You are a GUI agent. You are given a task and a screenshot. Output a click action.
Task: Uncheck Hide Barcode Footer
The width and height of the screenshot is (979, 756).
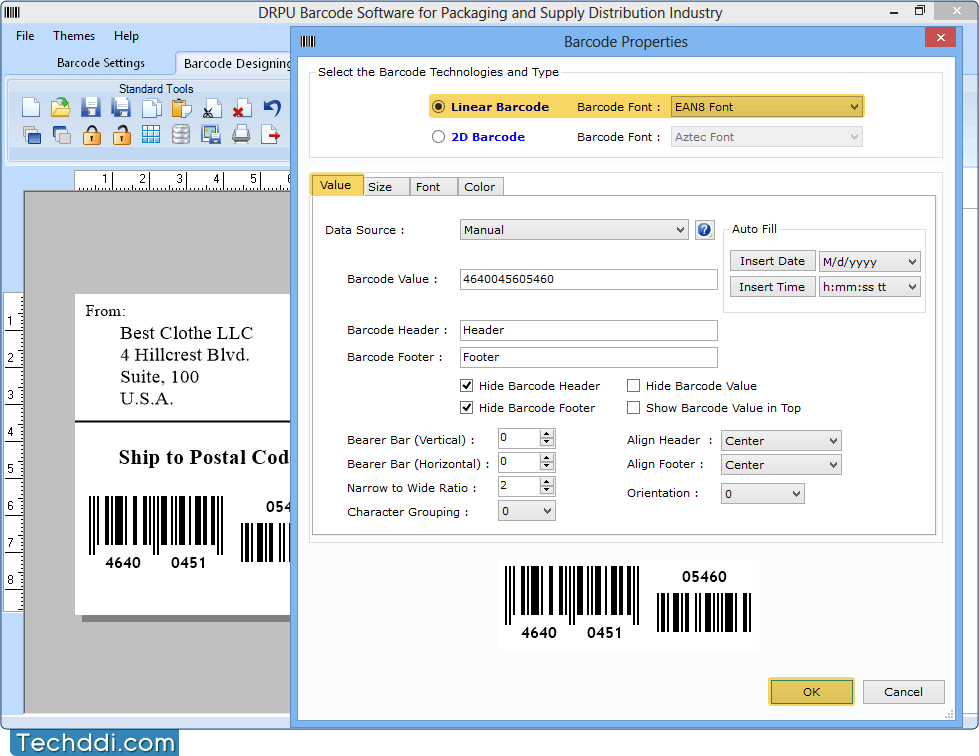pyautogui.click(x=466, y=408)
